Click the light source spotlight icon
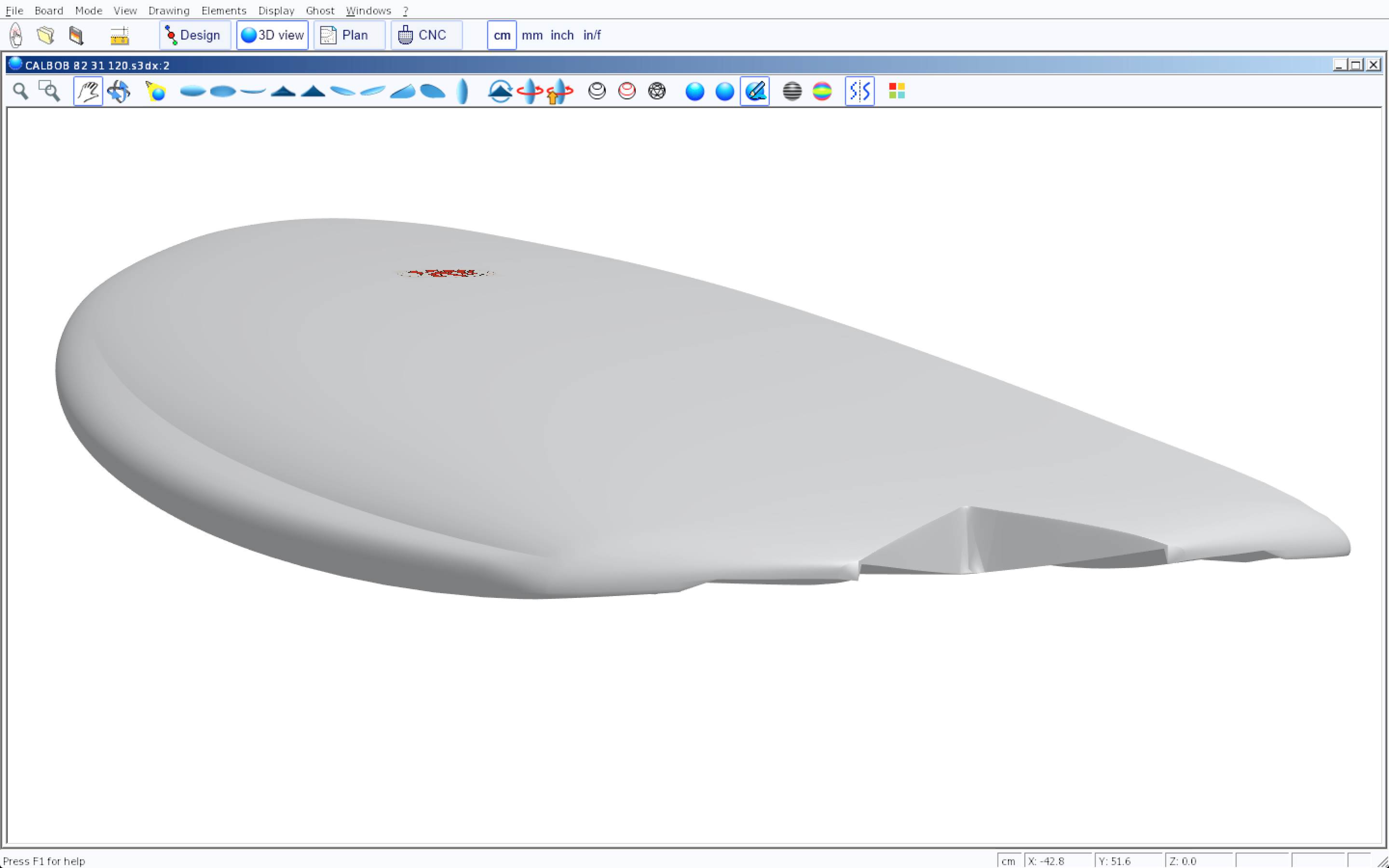The width and height of the screenshot is (1389, 868). point(156,91)
